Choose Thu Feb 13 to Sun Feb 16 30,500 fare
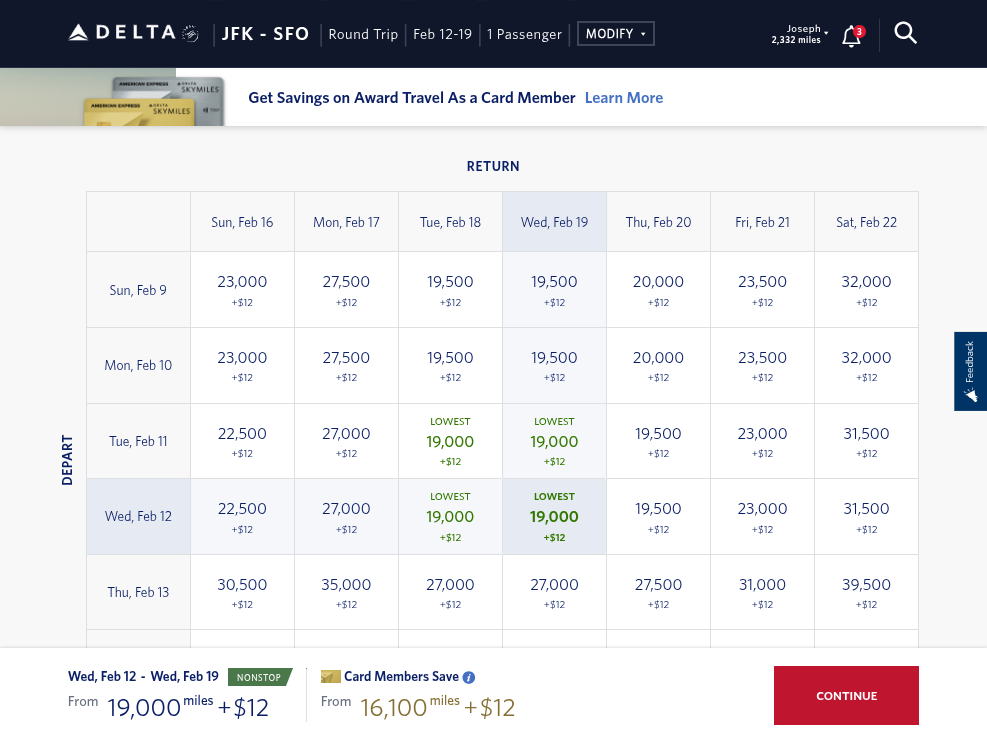Image resolution: width=987 pixels, height=743 pixels. (x=242, y=593)
